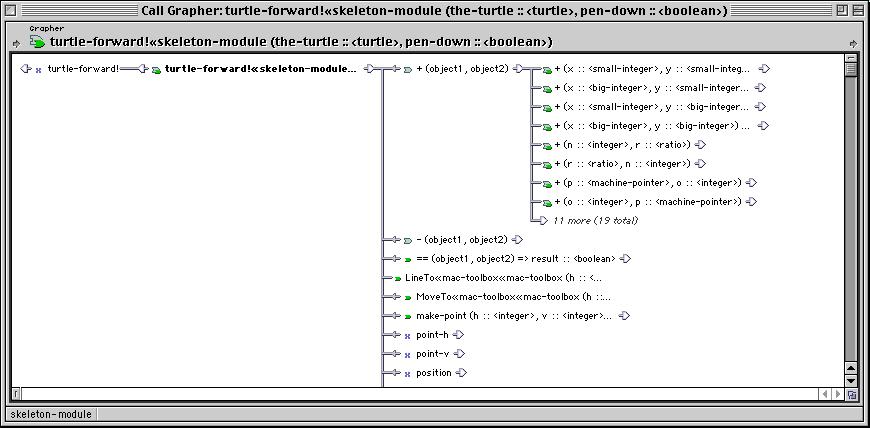The image size is (870, 428).
Task: Click the window collapse box in title bar
Action: tap(857, 10)
